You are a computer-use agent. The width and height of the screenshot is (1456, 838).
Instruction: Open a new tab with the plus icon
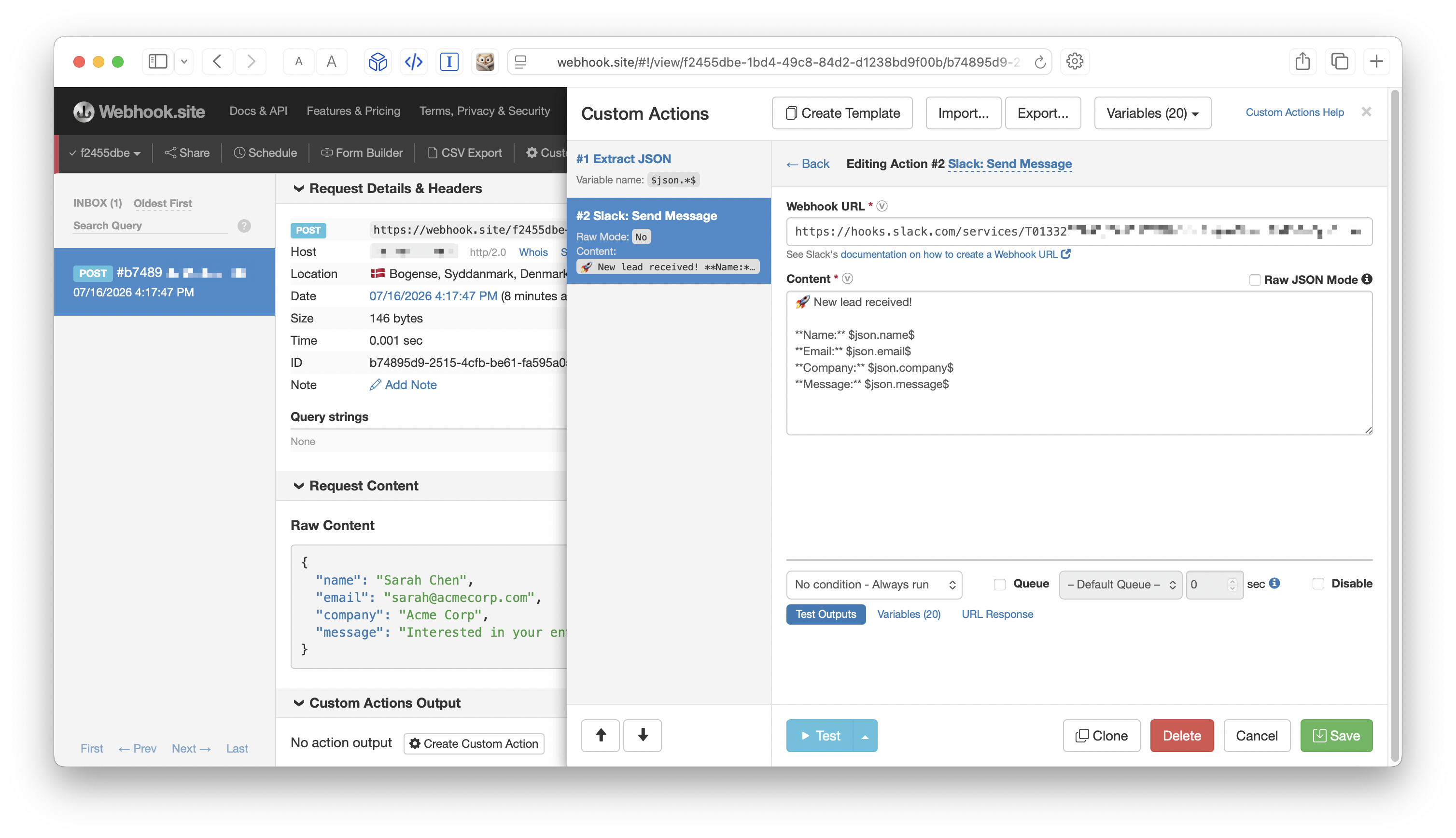click(x=1376, y=62)
